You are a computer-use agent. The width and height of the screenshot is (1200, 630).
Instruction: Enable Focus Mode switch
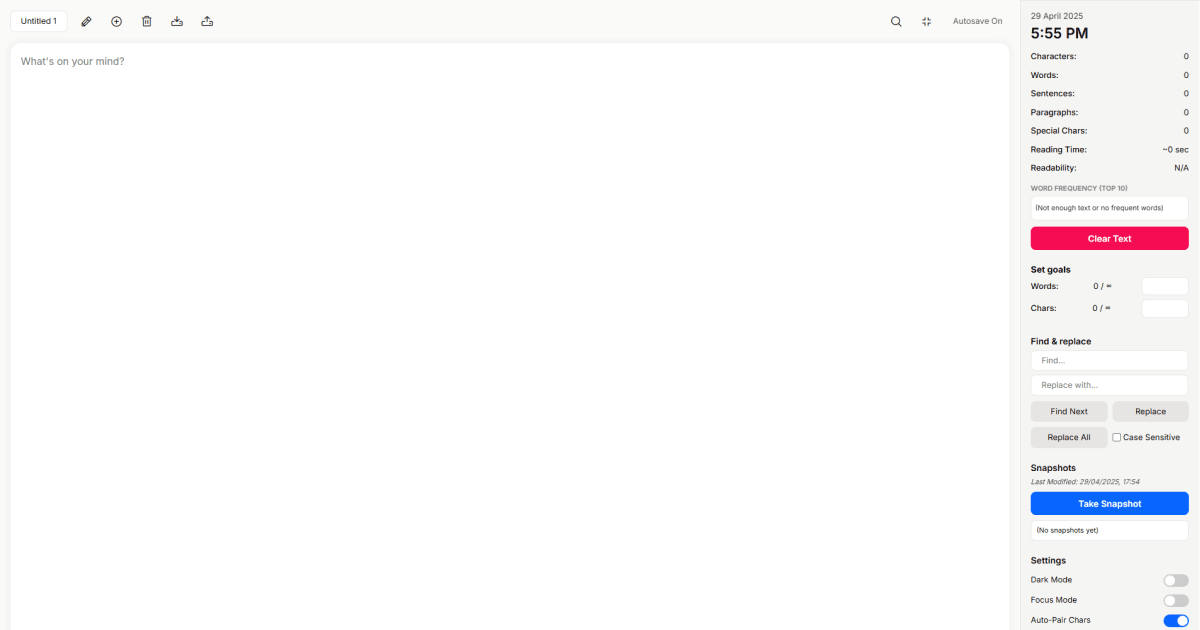coord(1175,600)
